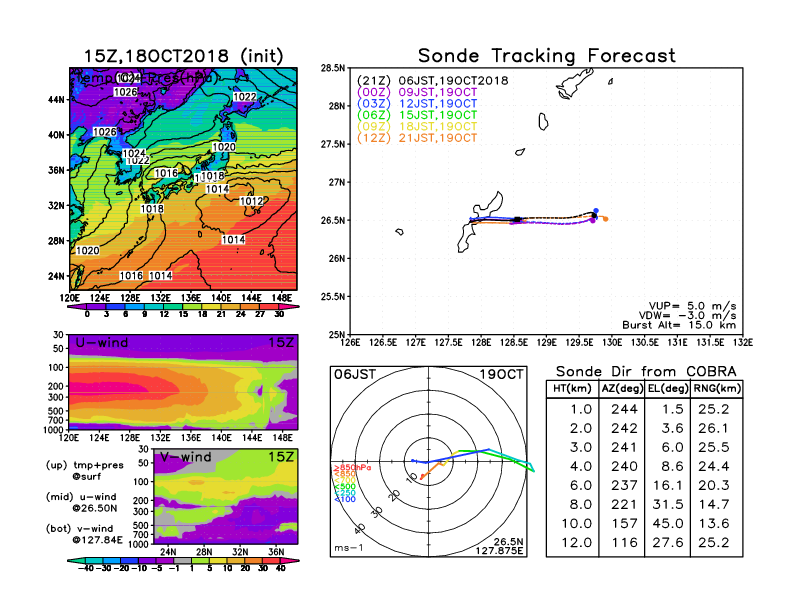
Task: Click temperature colorbar segment between 27 and 30
Action: 269,307
